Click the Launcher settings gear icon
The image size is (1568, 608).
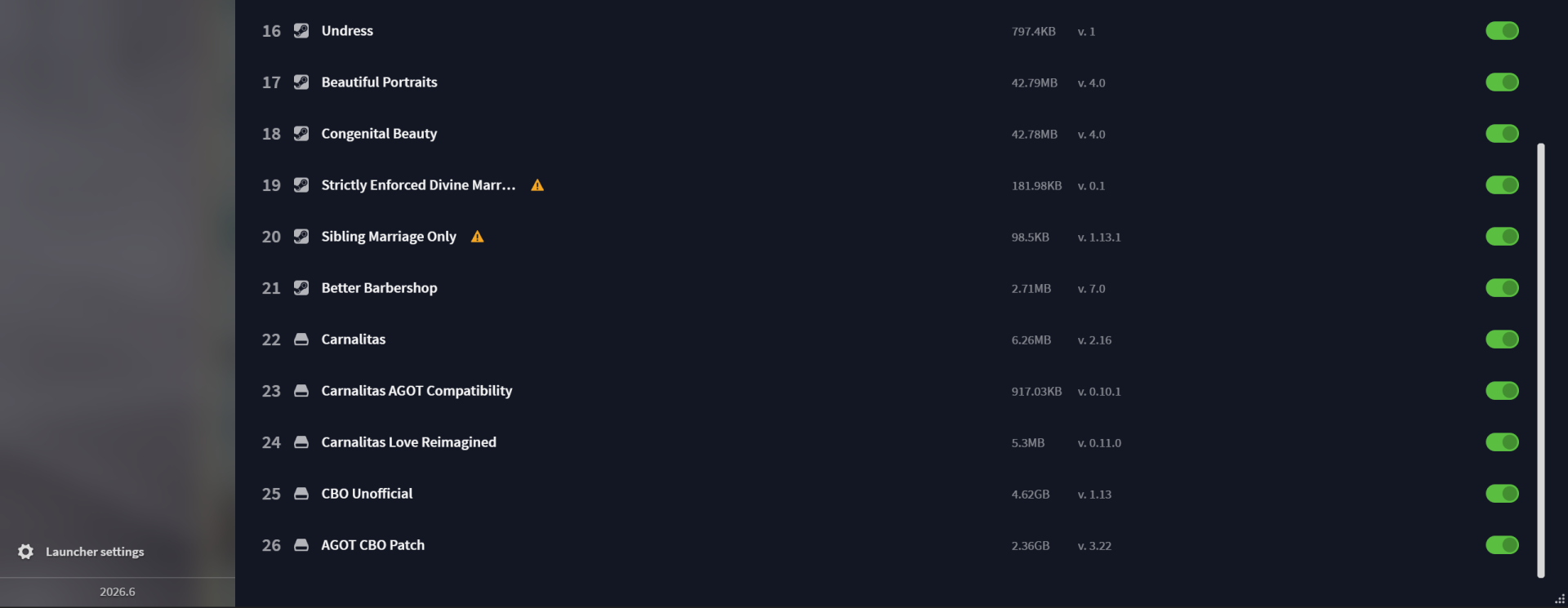(x=26, y=552)
